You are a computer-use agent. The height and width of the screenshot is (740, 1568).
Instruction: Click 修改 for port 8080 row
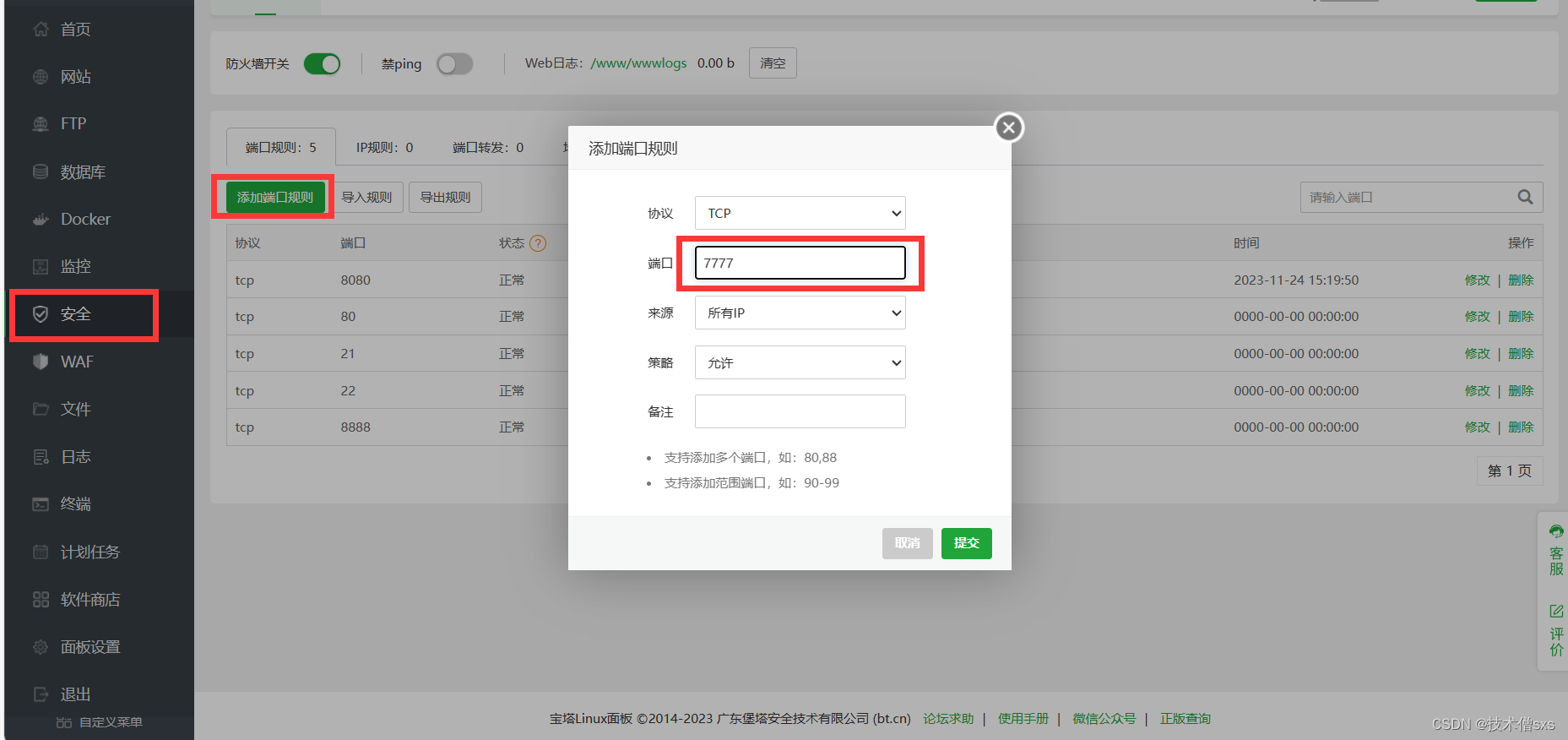tap(1478, 280)
